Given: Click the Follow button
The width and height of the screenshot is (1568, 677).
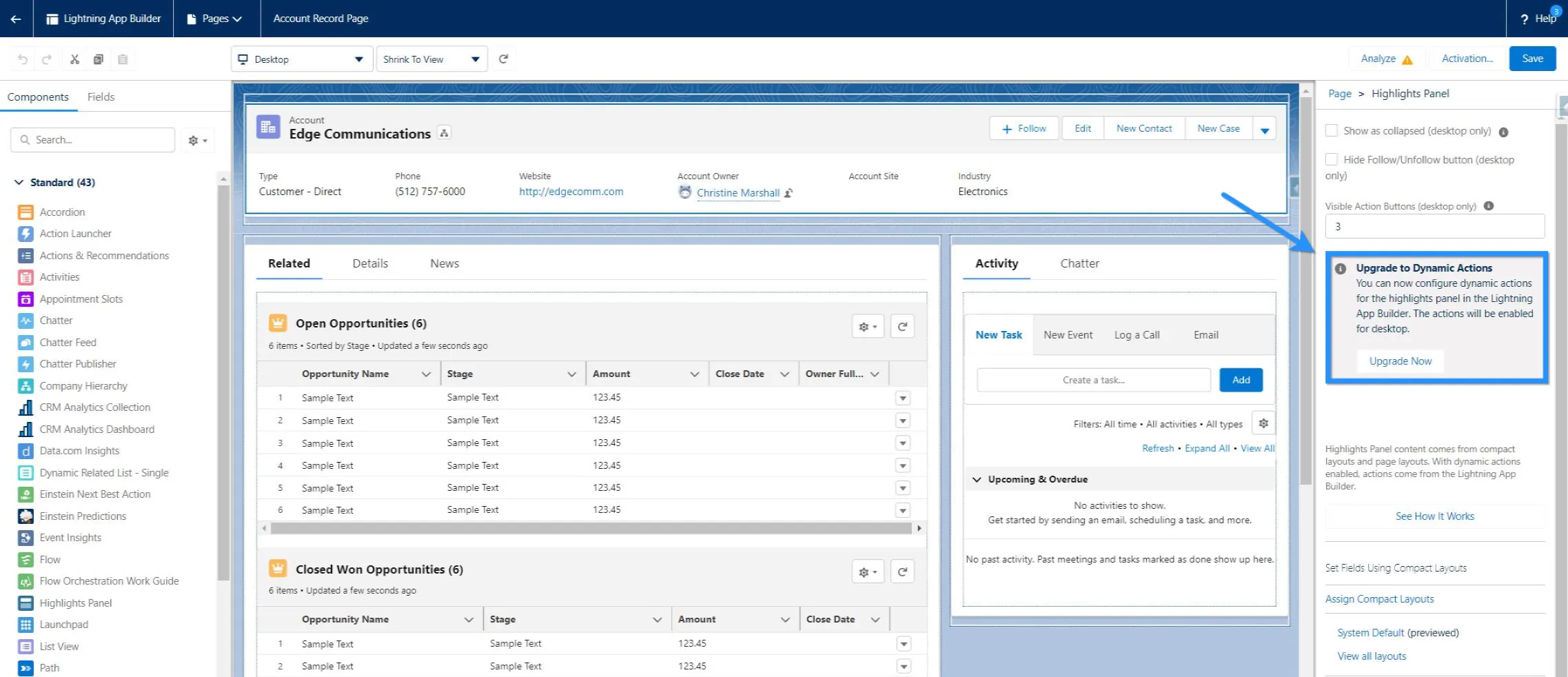Looking at the screenshot, I should [x=1024, y=129].
